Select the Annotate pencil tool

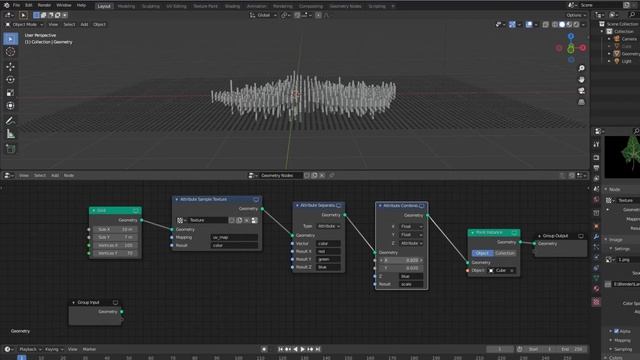(x=11, y=120)
